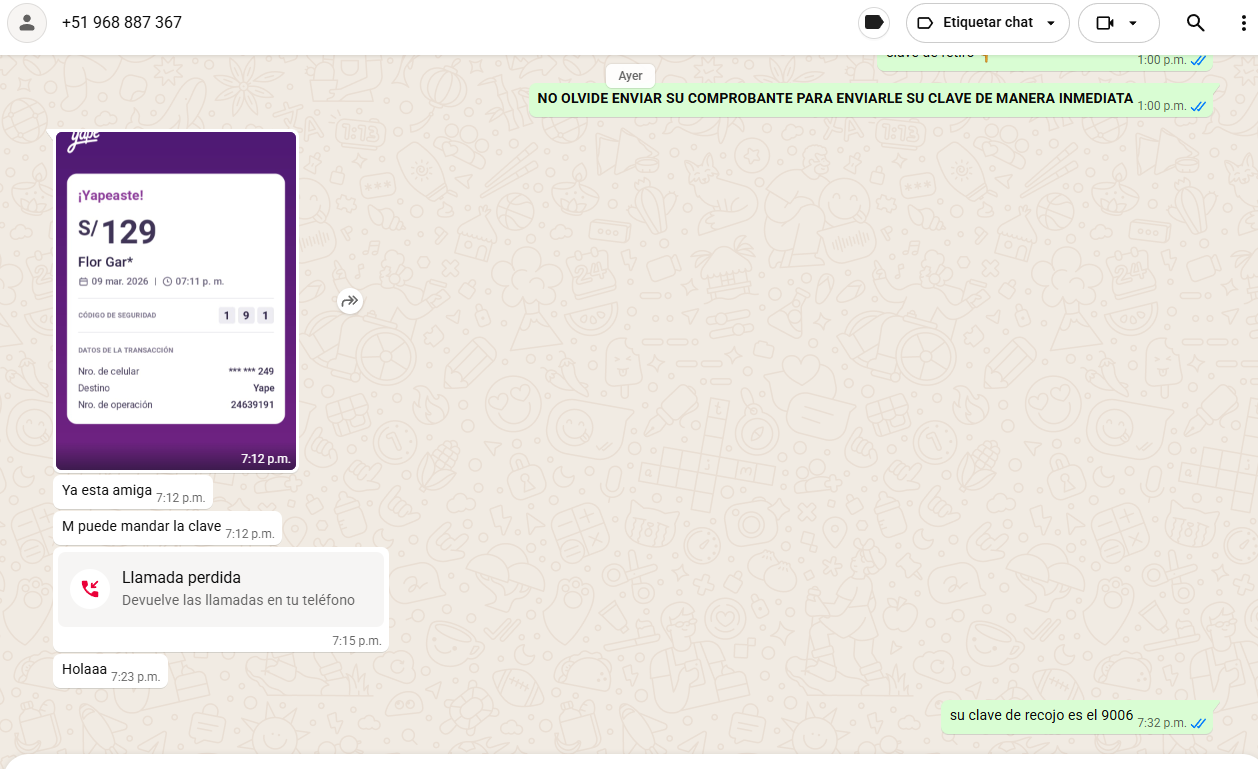Viewport: 1258px width, 769px height.
Task: Open the Yape S/129 receipt image
Action: tap(176, 300)
